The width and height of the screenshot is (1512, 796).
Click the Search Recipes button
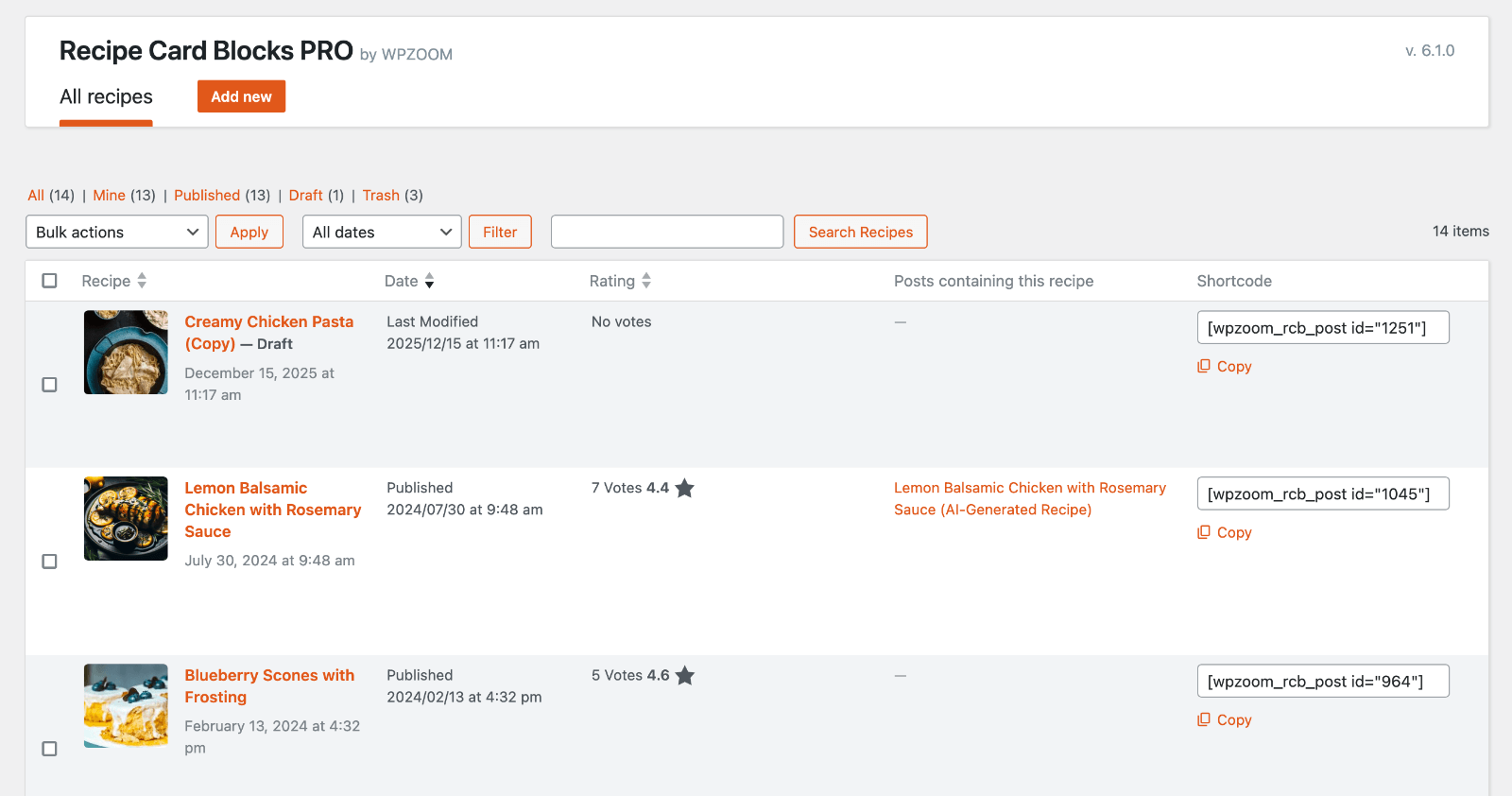point(860,233)
